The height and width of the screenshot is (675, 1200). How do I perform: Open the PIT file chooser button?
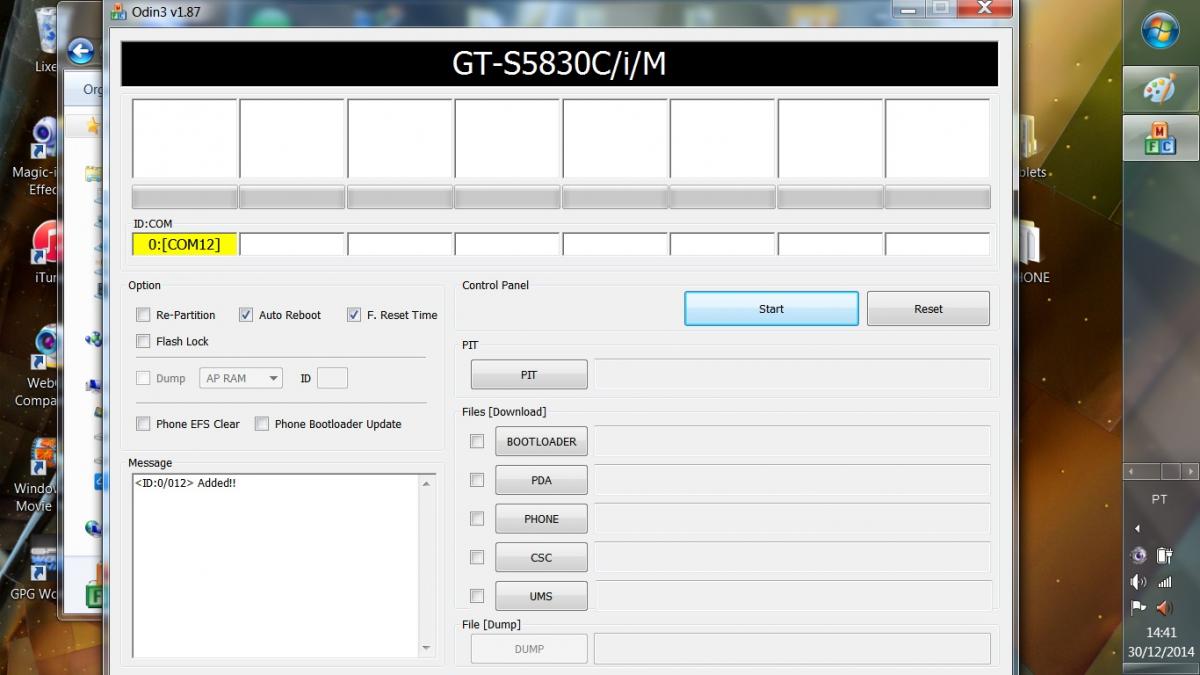[529, 375]
